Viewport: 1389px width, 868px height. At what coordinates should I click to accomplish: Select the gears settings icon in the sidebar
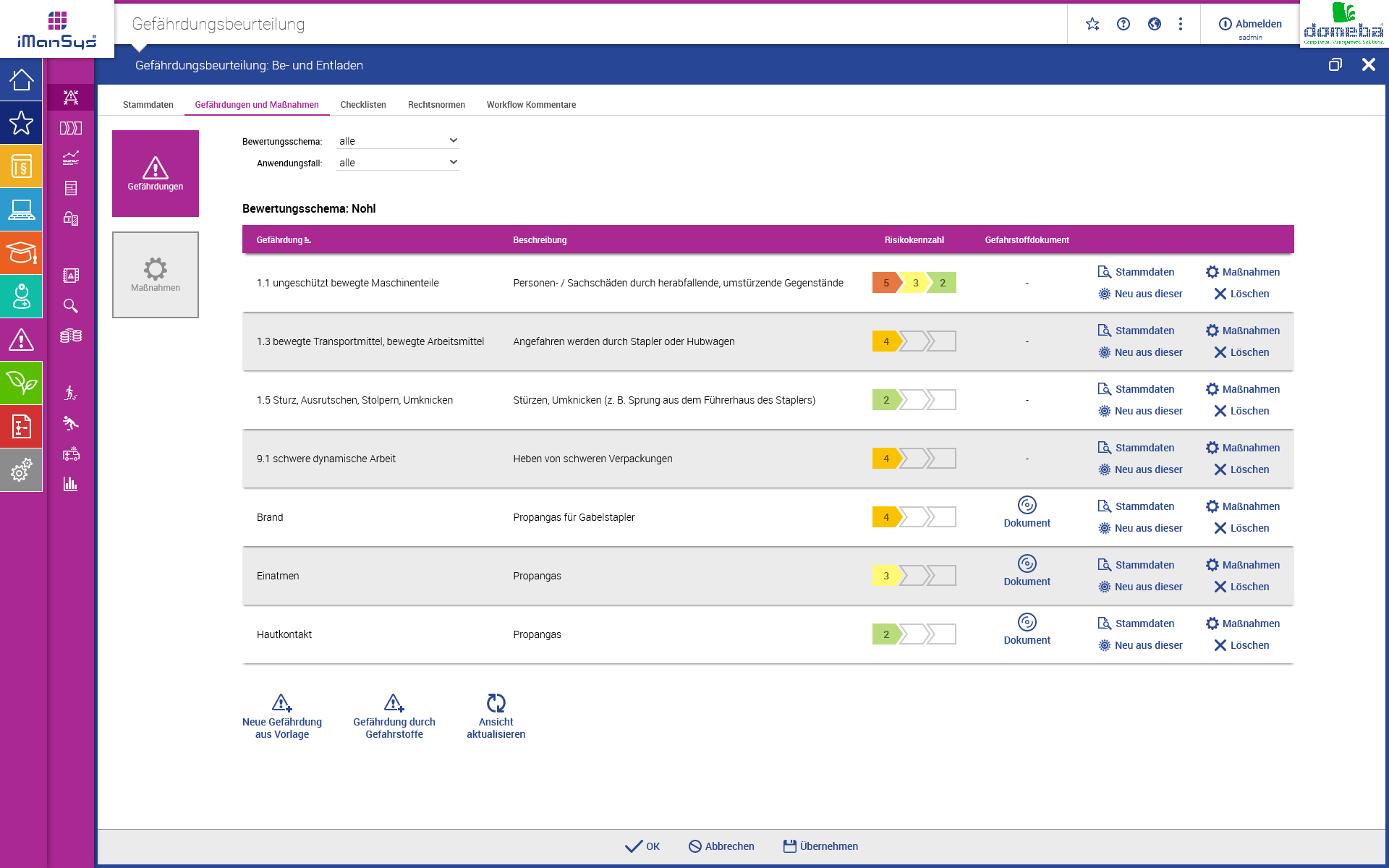[x=21, y=470]
